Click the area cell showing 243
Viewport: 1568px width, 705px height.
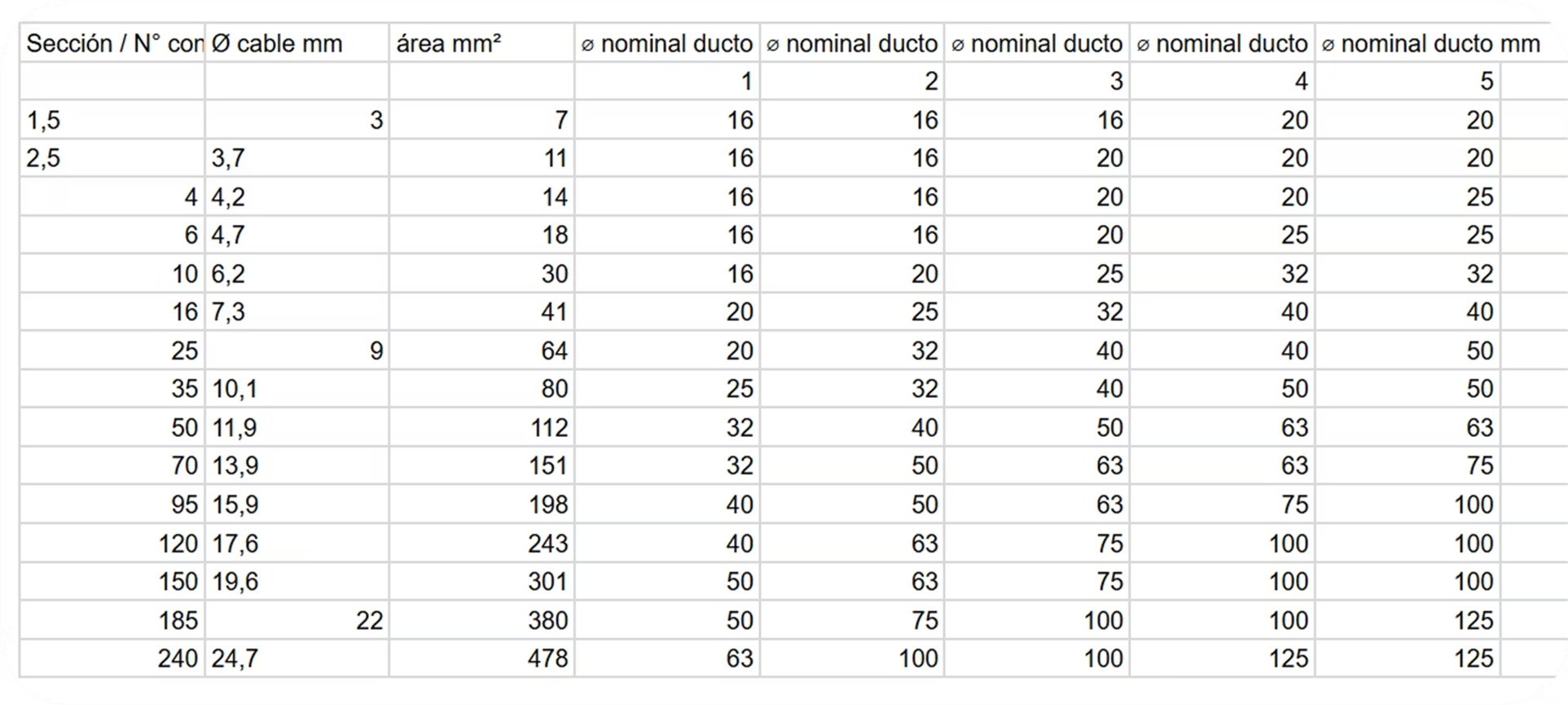481,544
